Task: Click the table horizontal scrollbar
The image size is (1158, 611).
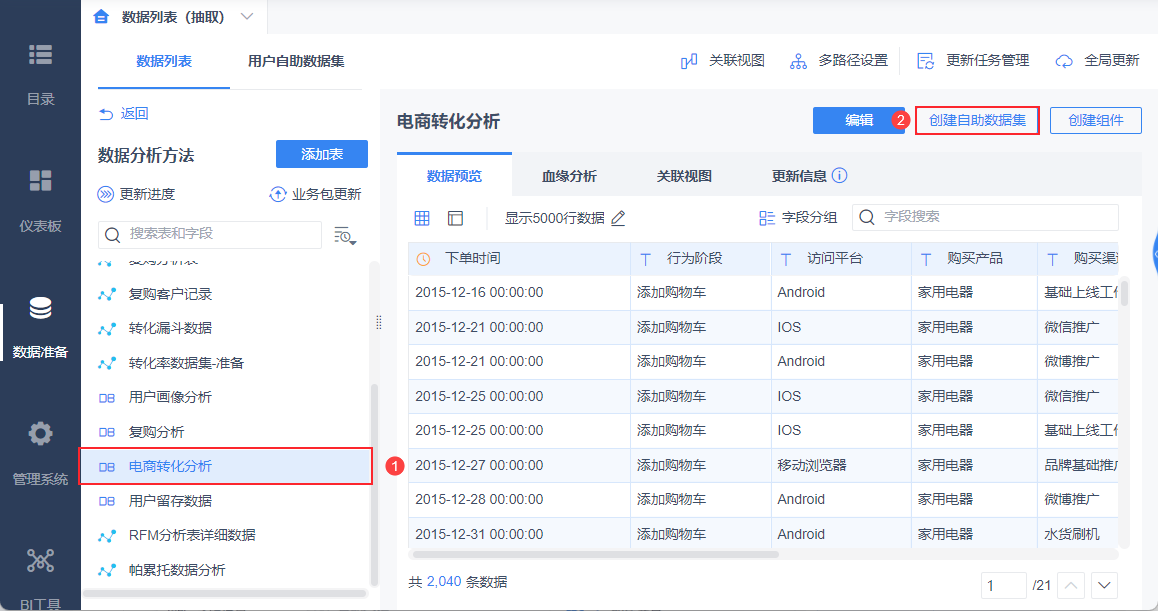Action: [x=595, y=554]
